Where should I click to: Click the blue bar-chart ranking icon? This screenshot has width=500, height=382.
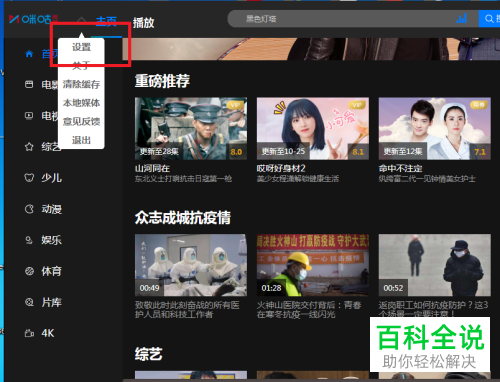coord(462,19)
